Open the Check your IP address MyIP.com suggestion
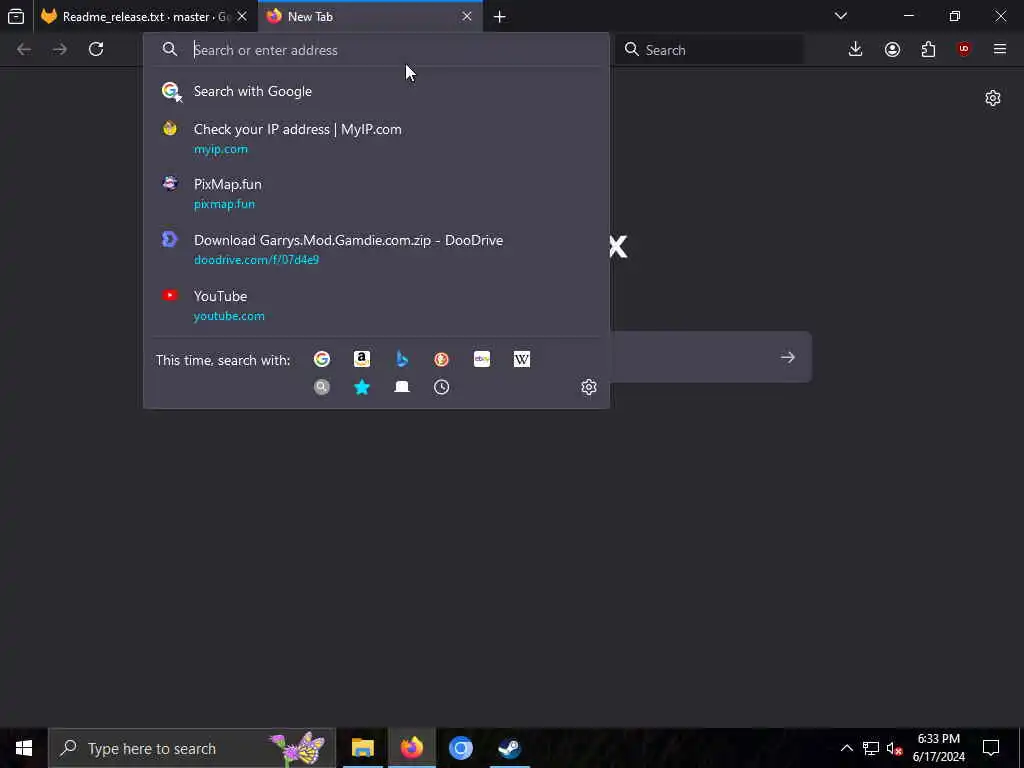The image size is (1024, 768). pos(376,138)
